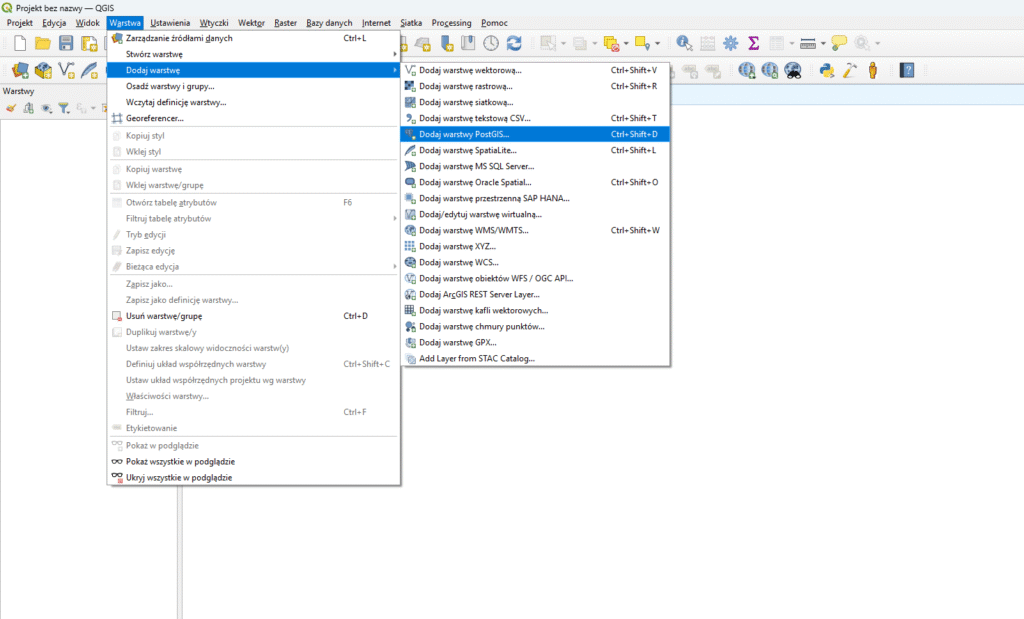Select the Identify Features tool icon
This screenshot has height=619, width=1024.
point(684,43)
